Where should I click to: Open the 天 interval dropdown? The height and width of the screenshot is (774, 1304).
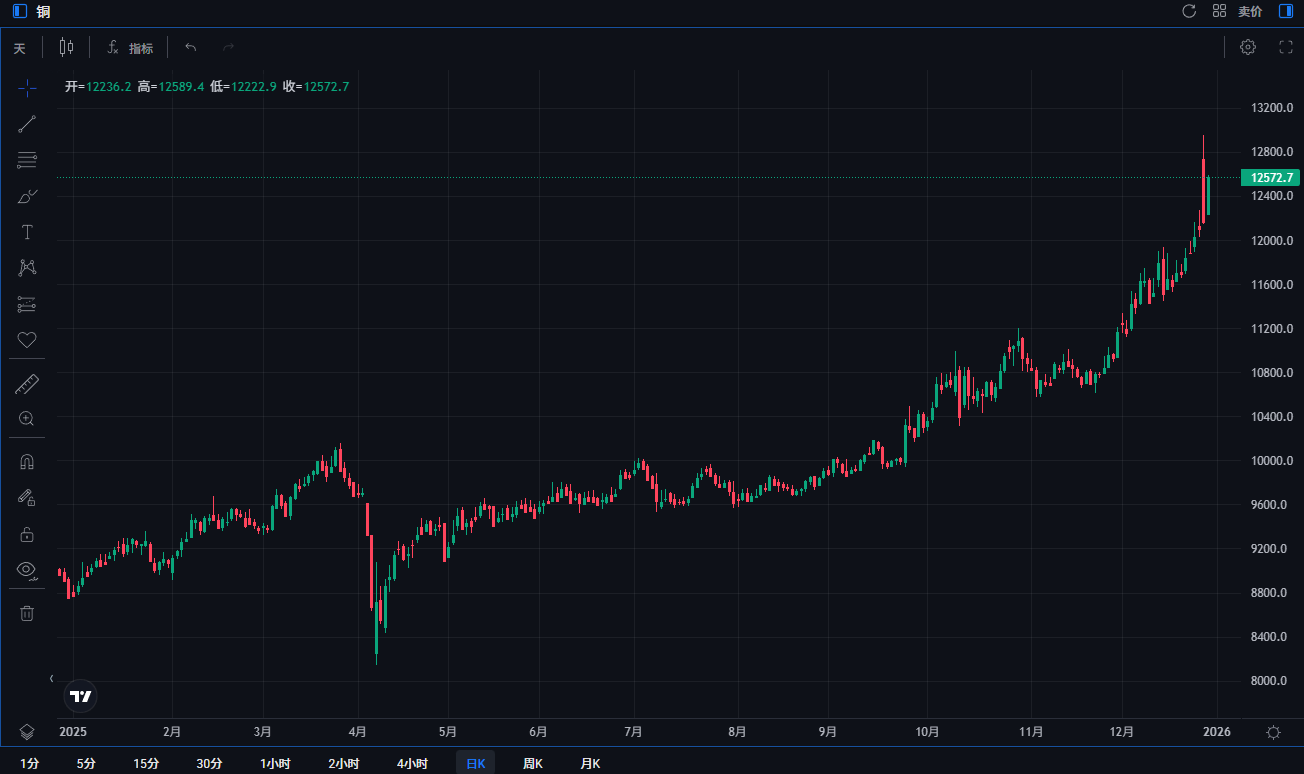tap(19, 48)
